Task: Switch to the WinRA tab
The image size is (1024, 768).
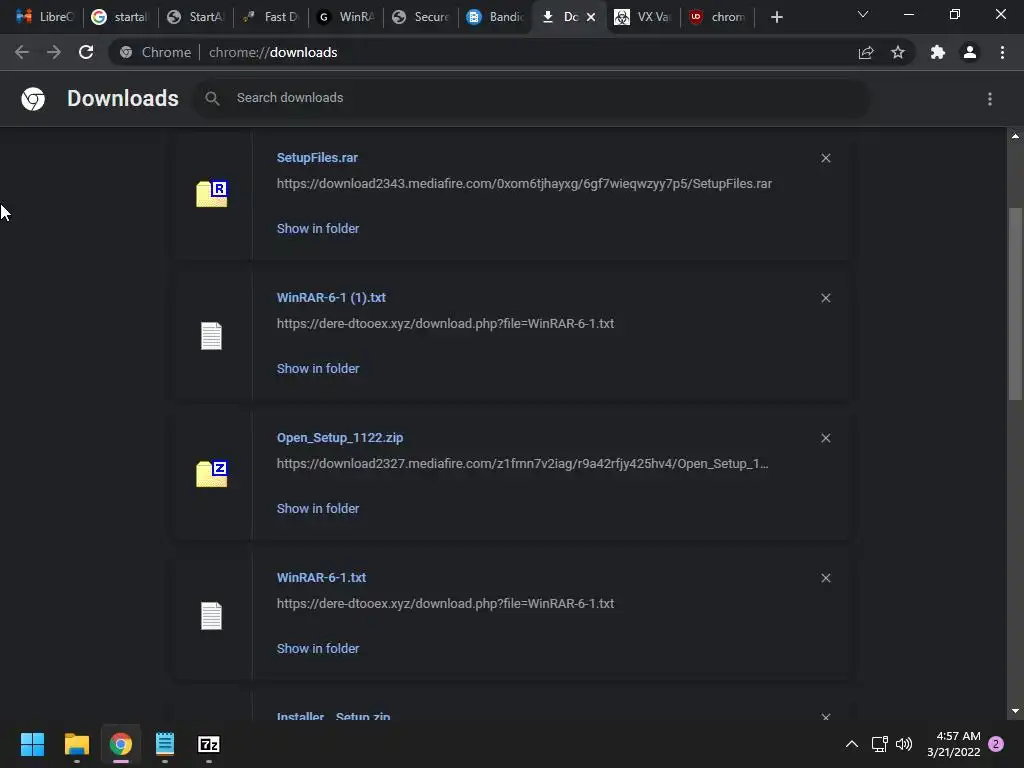Action: [345, 17]
